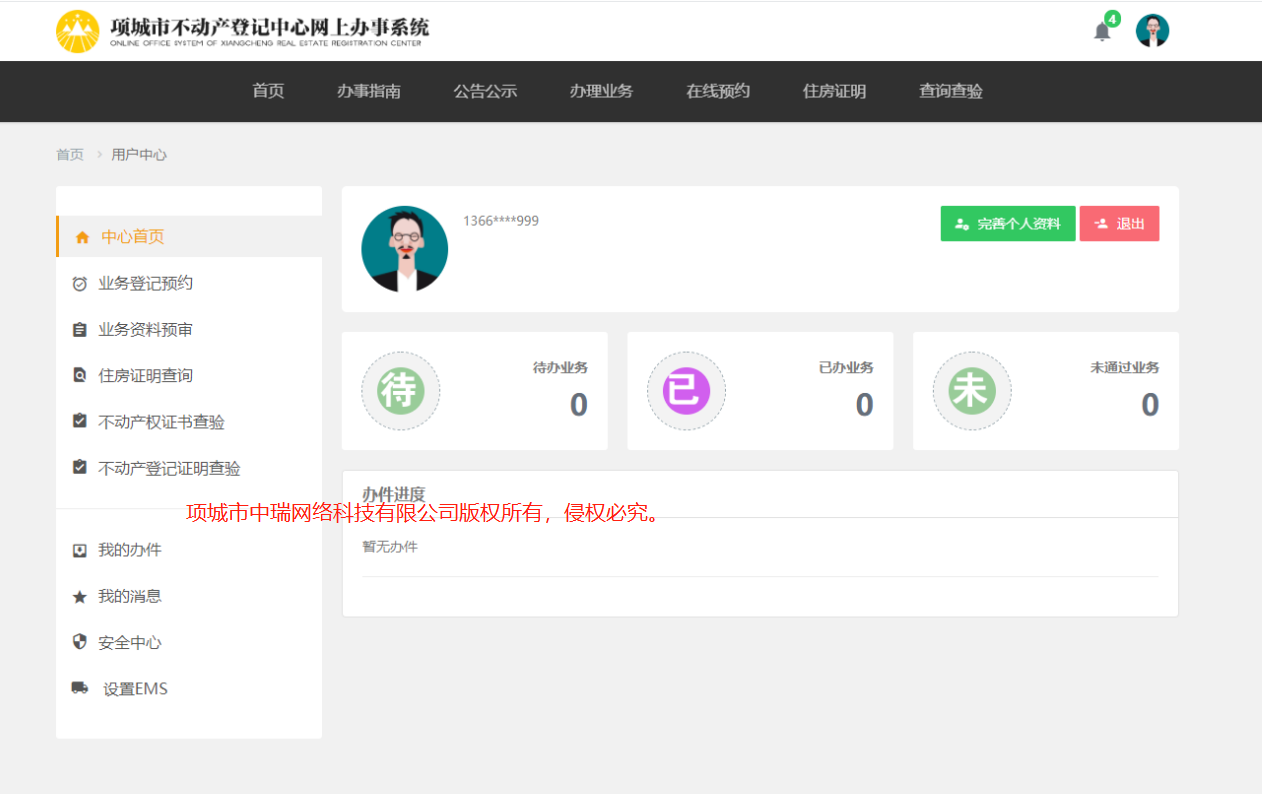
Task: Open 安全中心 sidebar entry
Action: pos(129,643)
